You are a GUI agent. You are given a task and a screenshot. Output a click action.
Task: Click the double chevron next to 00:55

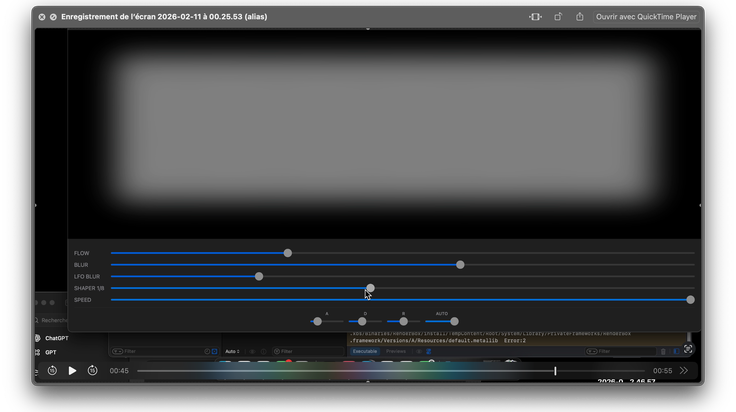coord(684,371)
